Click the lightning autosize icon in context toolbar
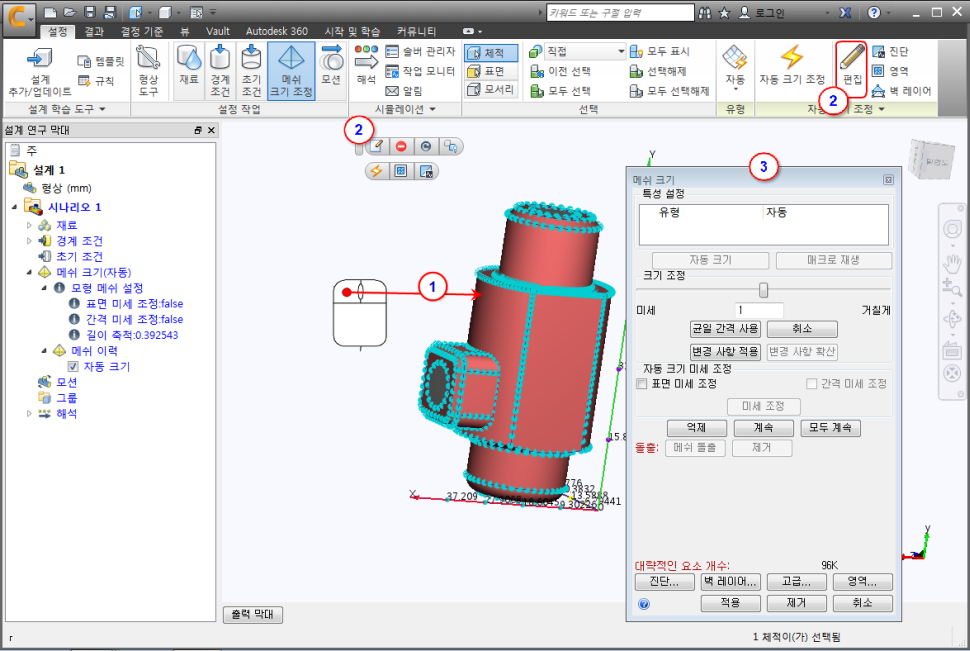This screenshot has width=970, height=651. [x=376, y=171]
